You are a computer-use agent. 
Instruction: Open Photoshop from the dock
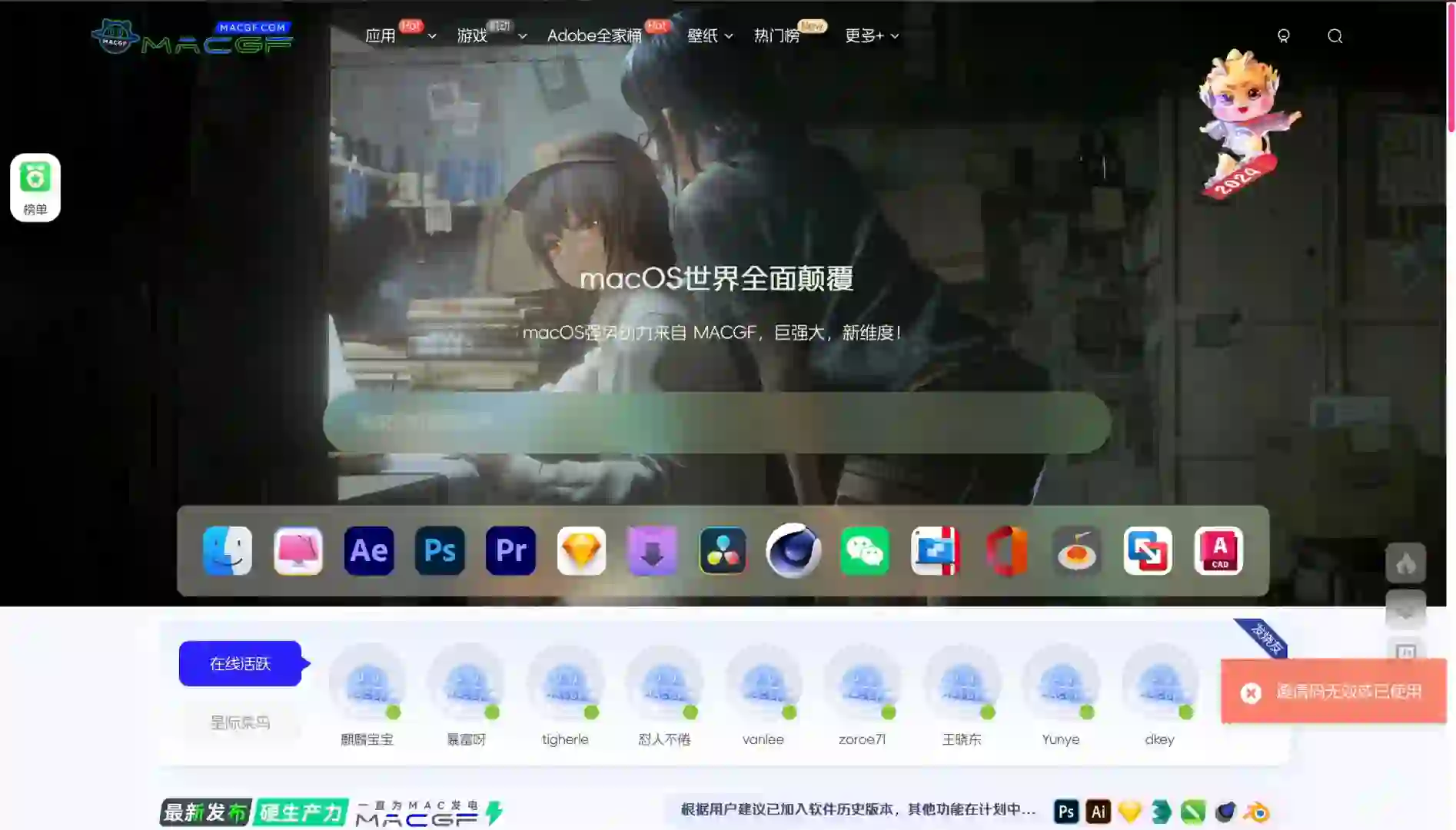(439, 550)
